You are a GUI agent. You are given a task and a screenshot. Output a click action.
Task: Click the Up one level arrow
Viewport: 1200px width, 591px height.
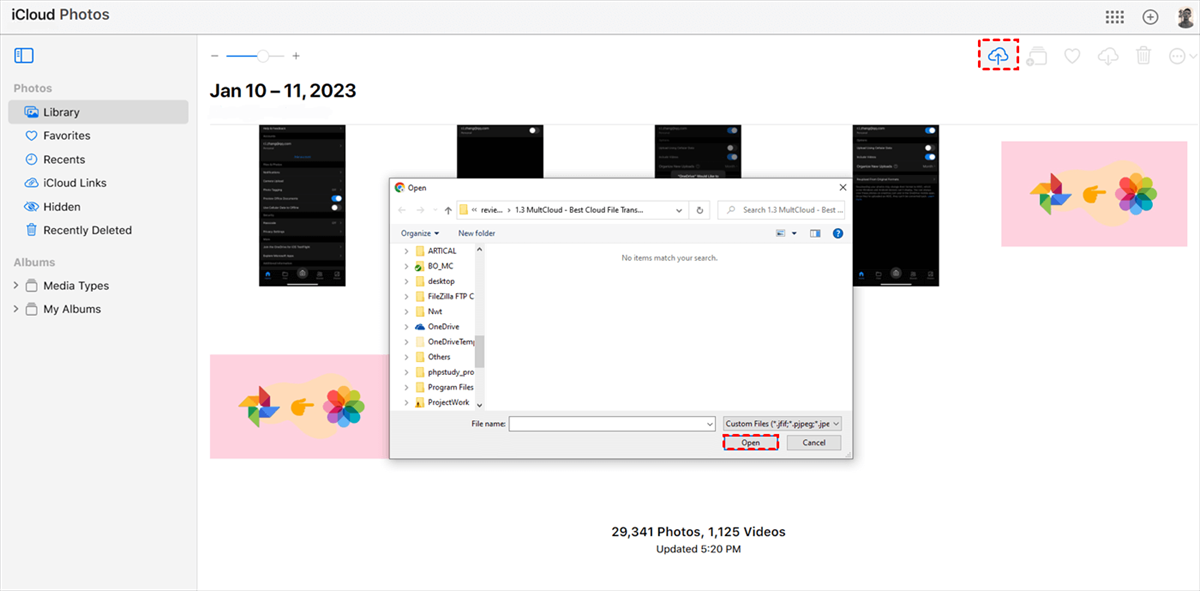pyautogui.click(x=448, y=210)
